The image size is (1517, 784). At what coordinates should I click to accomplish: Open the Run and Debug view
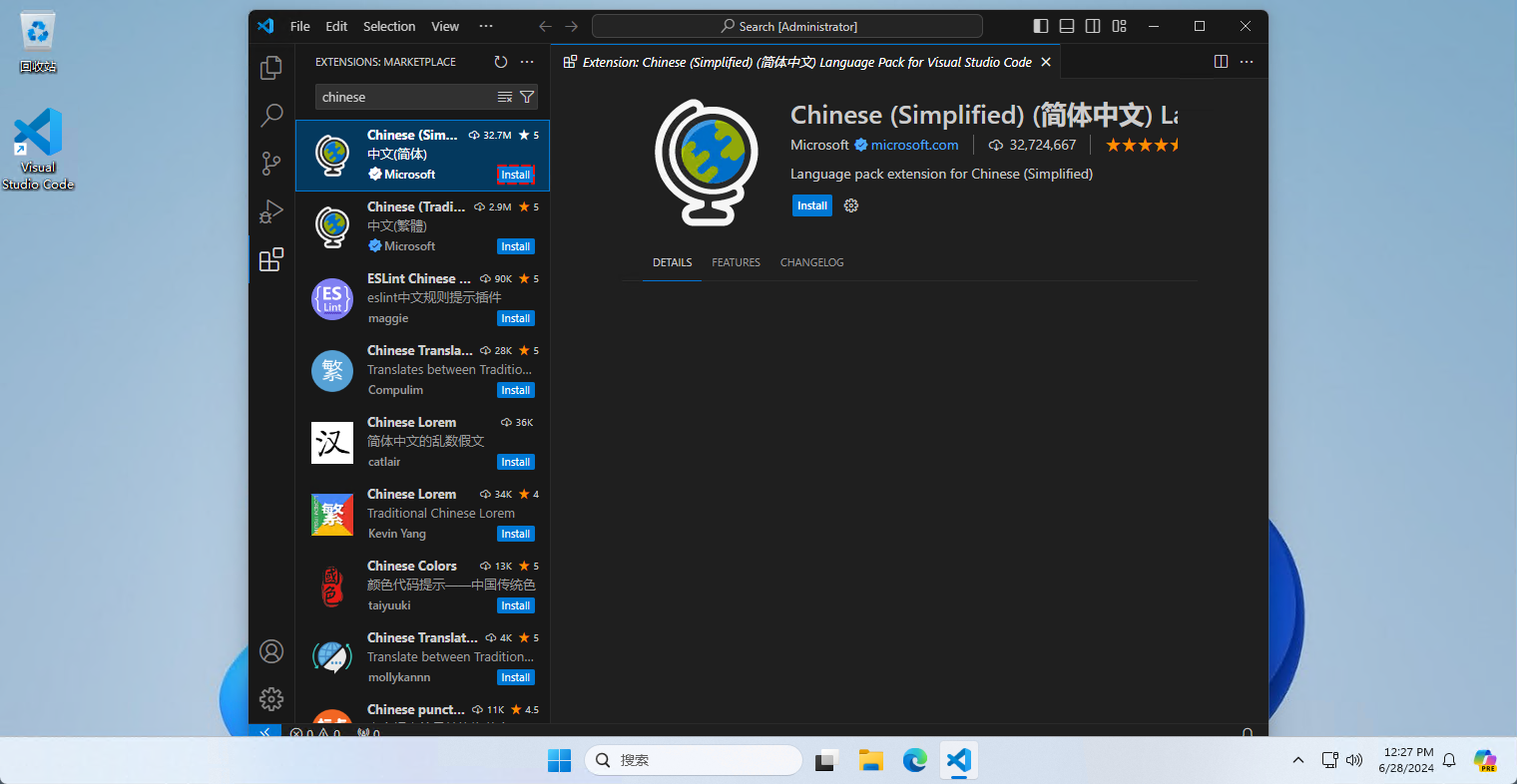(271, 211)
